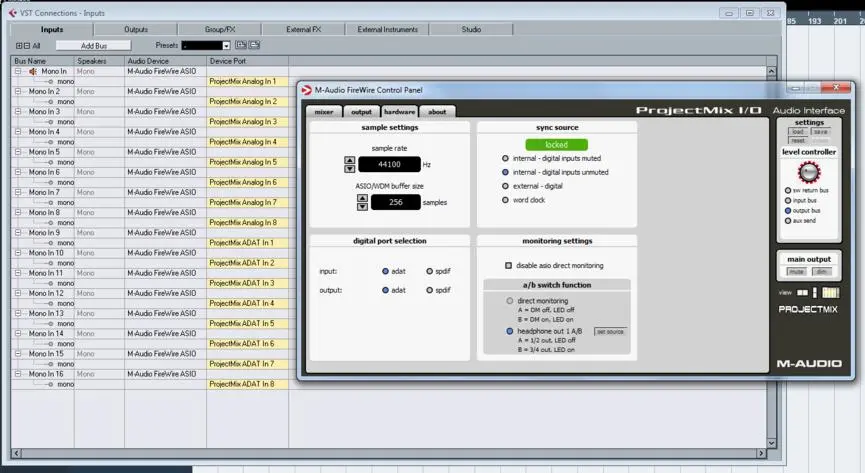Image resolution: width=865 pixels, height=473 pixels.
Task: Increase ASIO/WDM buffer size with the up arrow
Action: (362, 198)
